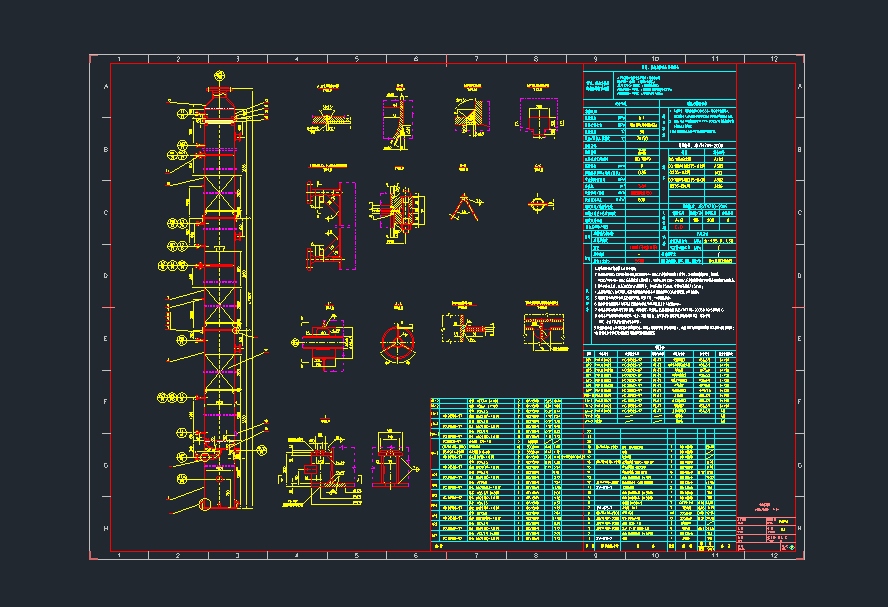This screenshot has width=888, height=607.
Task: Select the circular three-spoke detail view
Action: coord(397,343)
